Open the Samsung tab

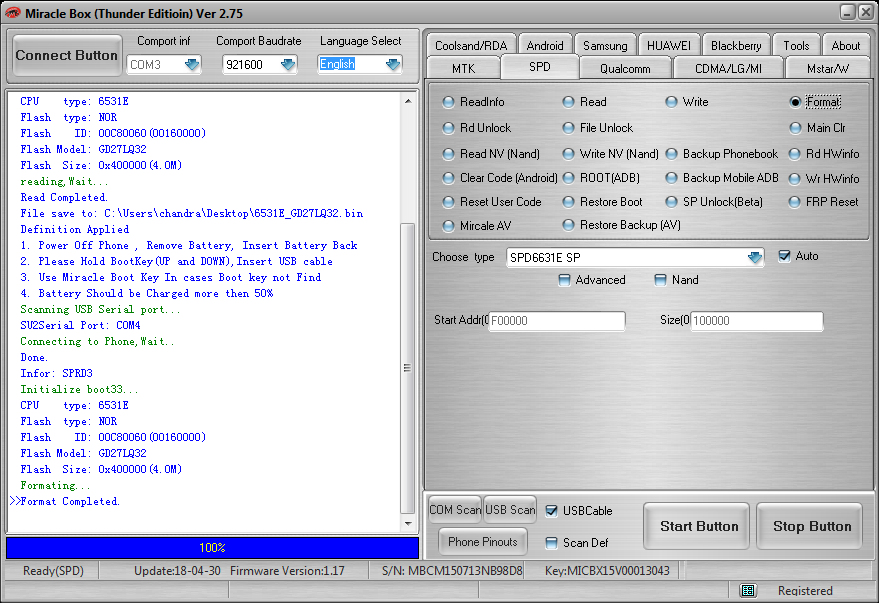[x=605, y=45]
